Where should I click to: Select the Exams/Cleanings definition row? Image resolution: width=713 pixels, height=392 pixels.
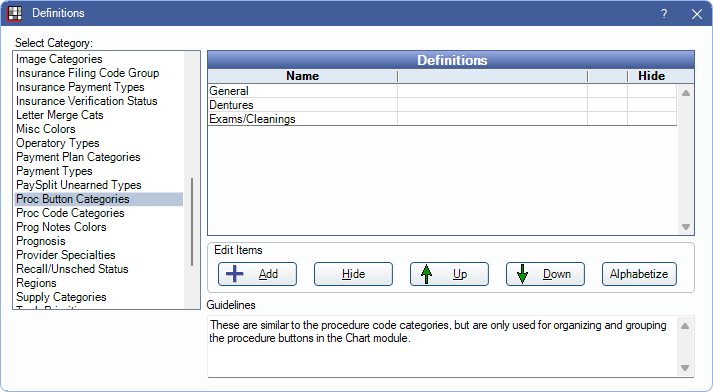pos(442,119)
